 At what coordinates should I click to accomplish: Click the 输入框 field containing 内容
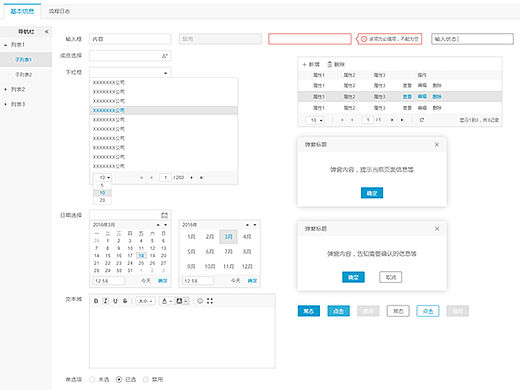coord(130,39)
